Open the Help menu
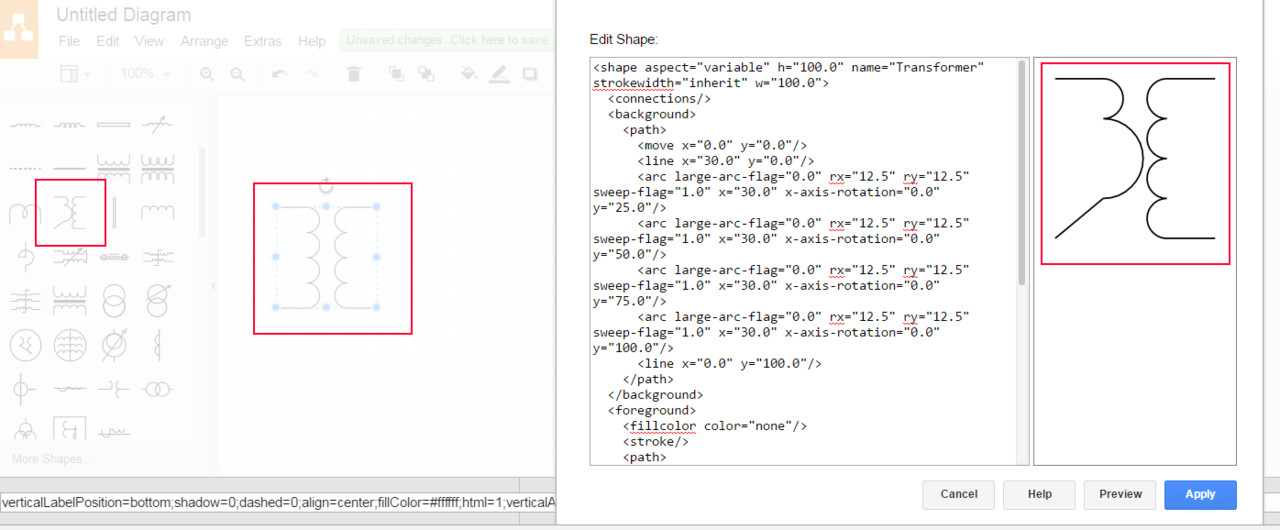 [x=312, y=41]
